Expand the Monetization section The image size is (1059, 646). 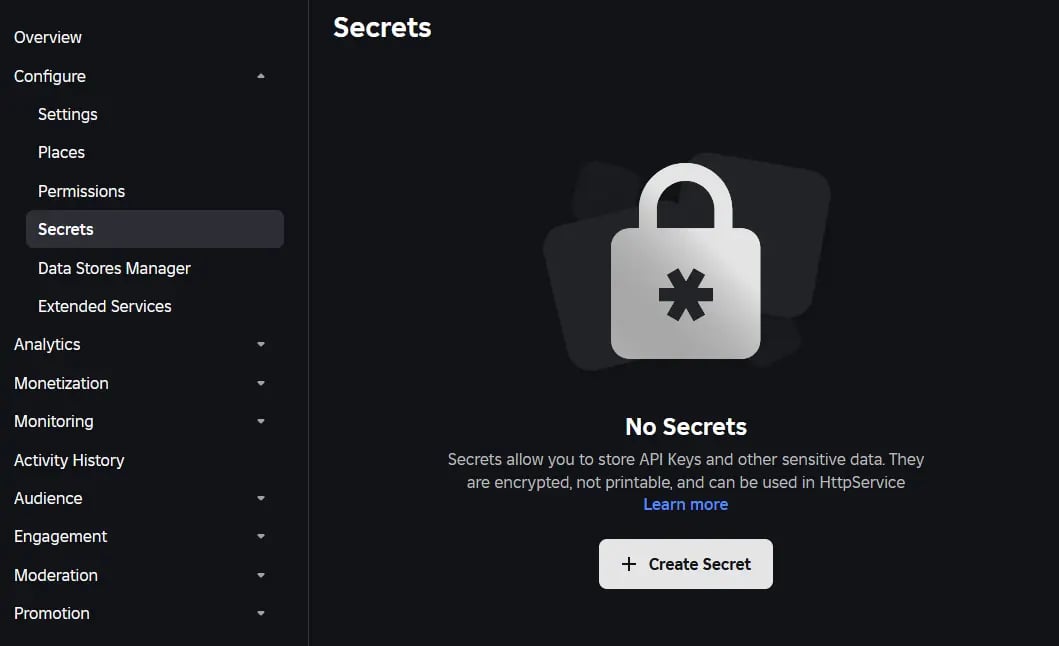260,383
